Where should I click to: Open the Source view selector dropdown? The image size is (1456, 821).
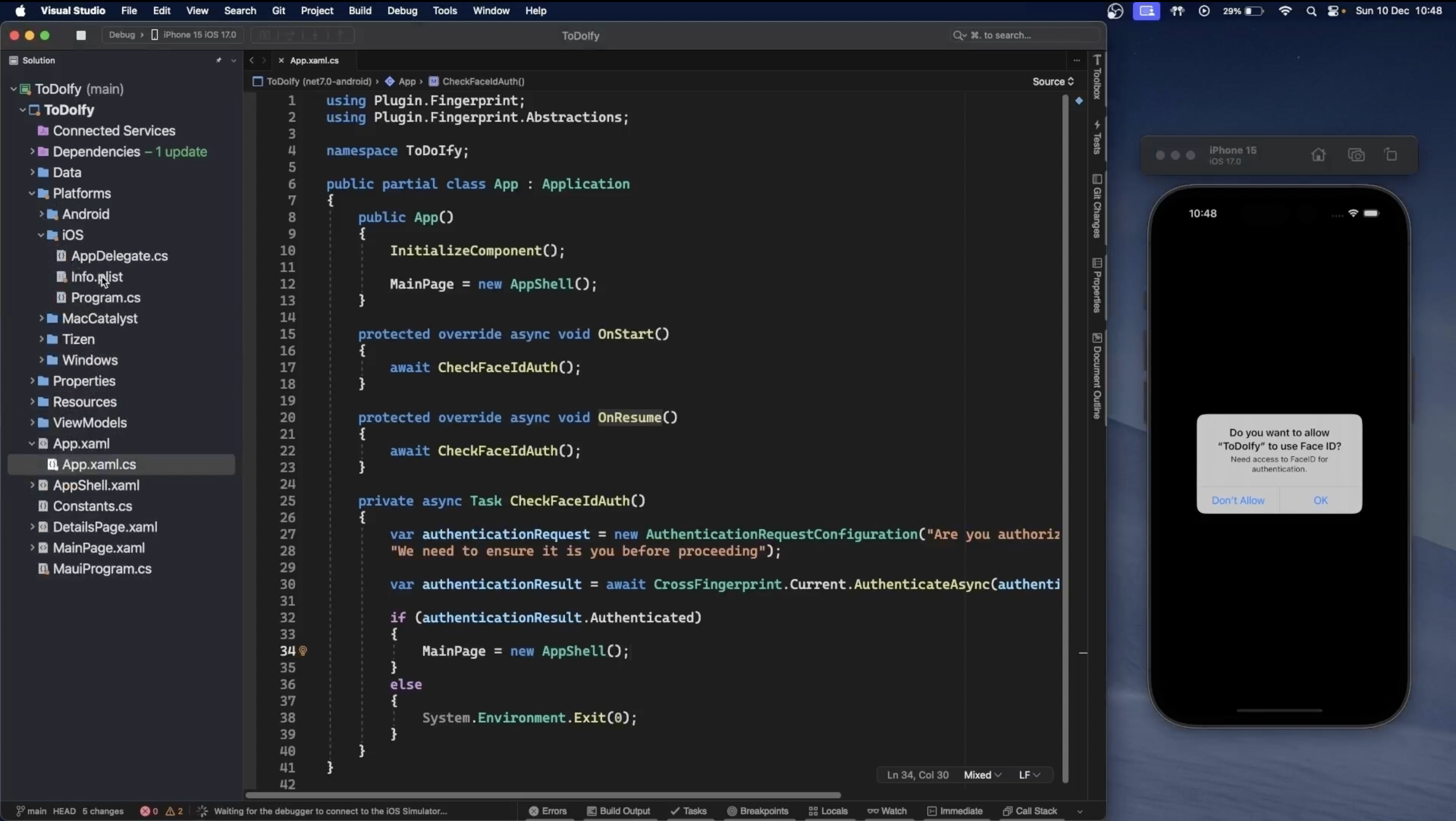click(1053, 81)
